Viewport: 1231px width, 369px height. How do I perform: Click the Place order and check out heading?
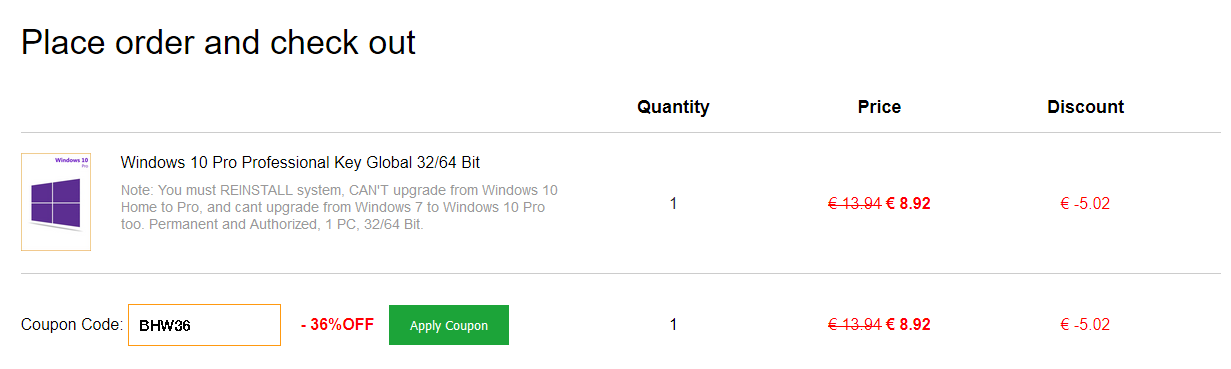coord(218,43)
